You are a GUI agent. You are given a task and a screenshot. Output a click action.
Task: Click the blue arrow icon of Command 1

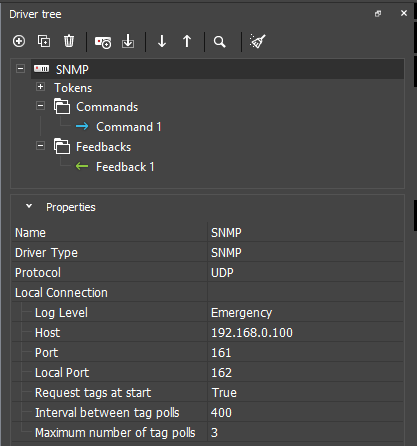(82, 126)
